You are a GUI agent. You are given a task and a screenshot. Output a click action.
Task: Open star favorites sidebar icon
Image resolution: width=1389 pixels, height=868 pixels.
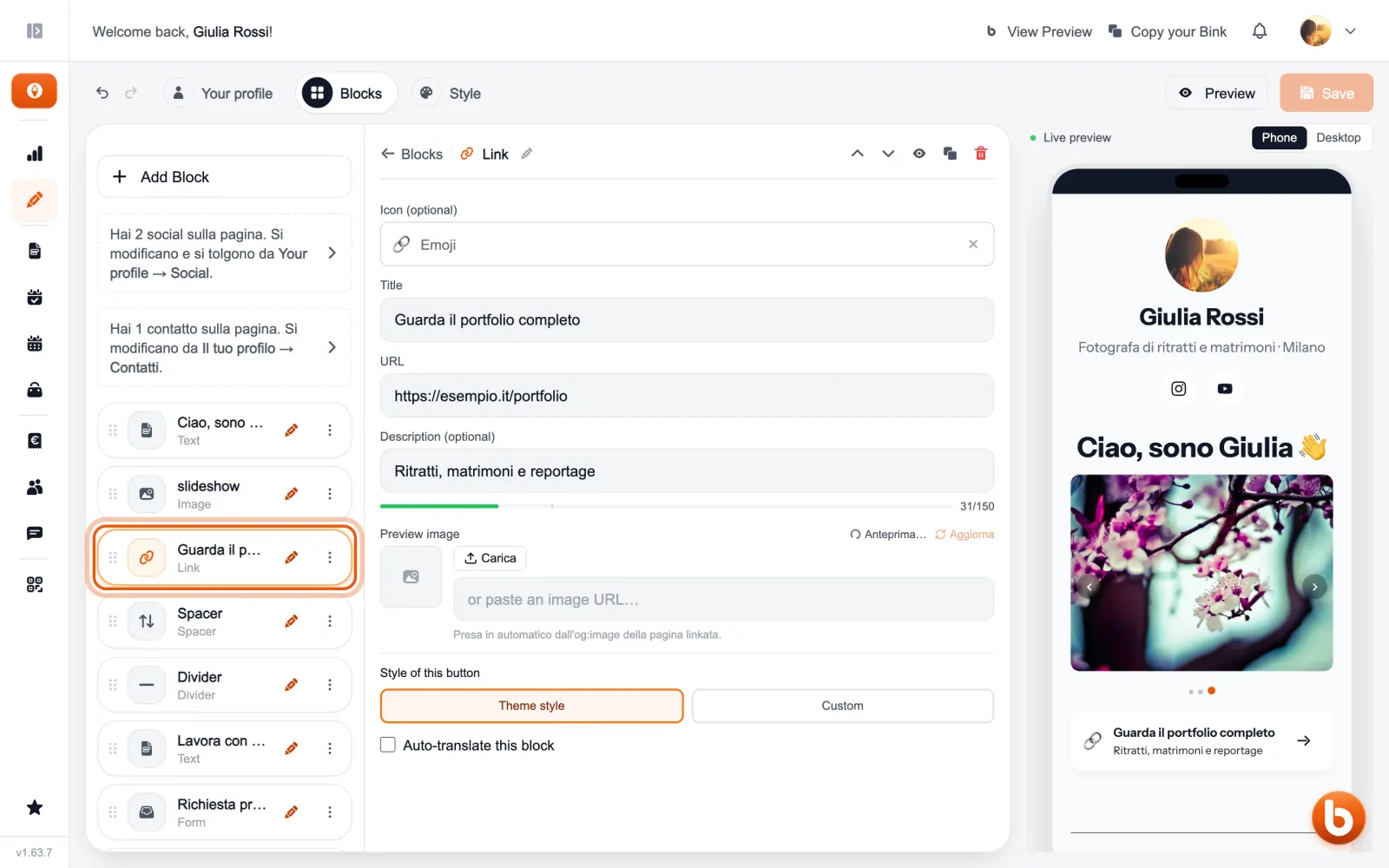[x=35, y=807]
